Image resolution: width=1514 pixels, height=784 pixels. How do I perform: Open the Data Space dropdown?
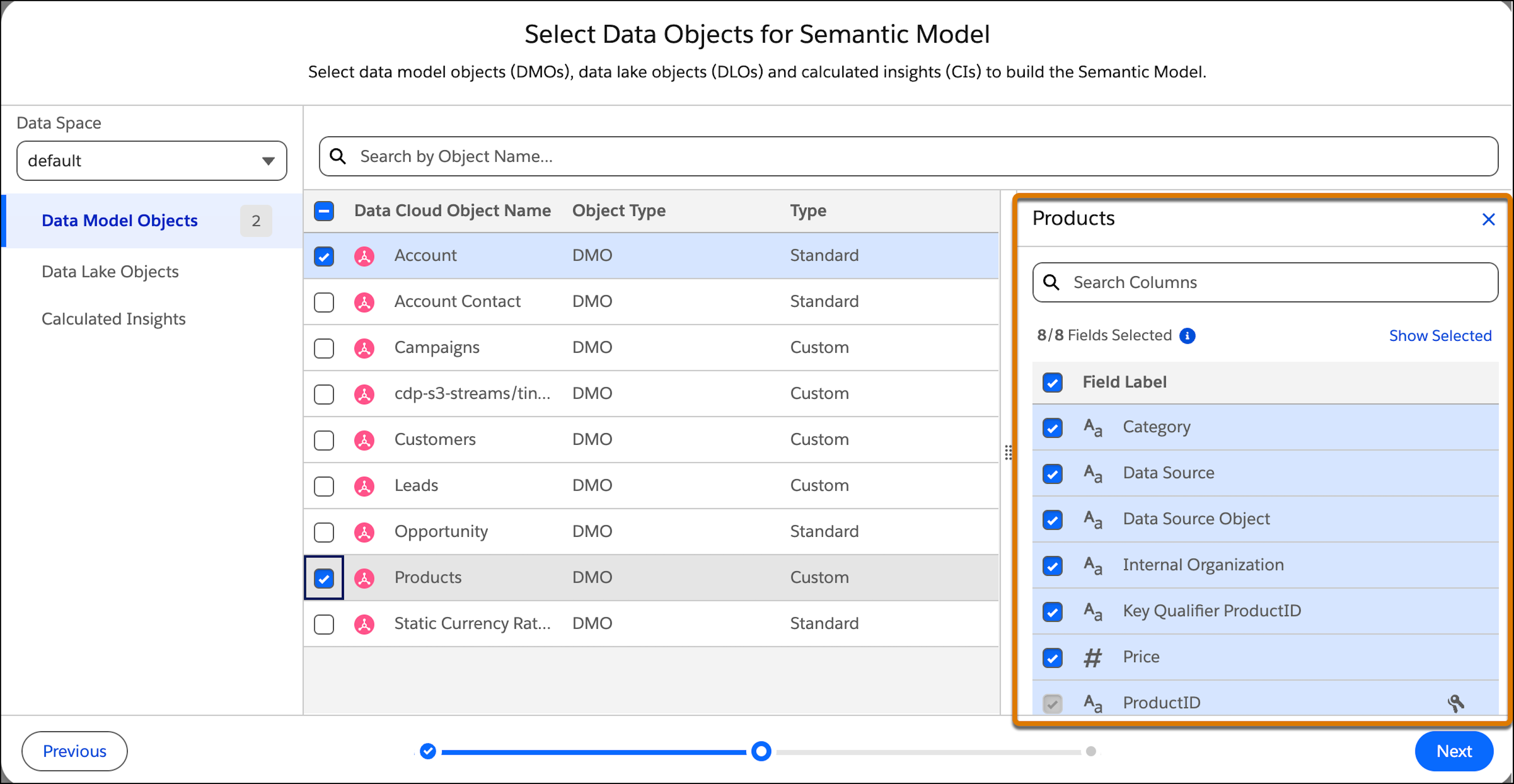coord(152,161)
